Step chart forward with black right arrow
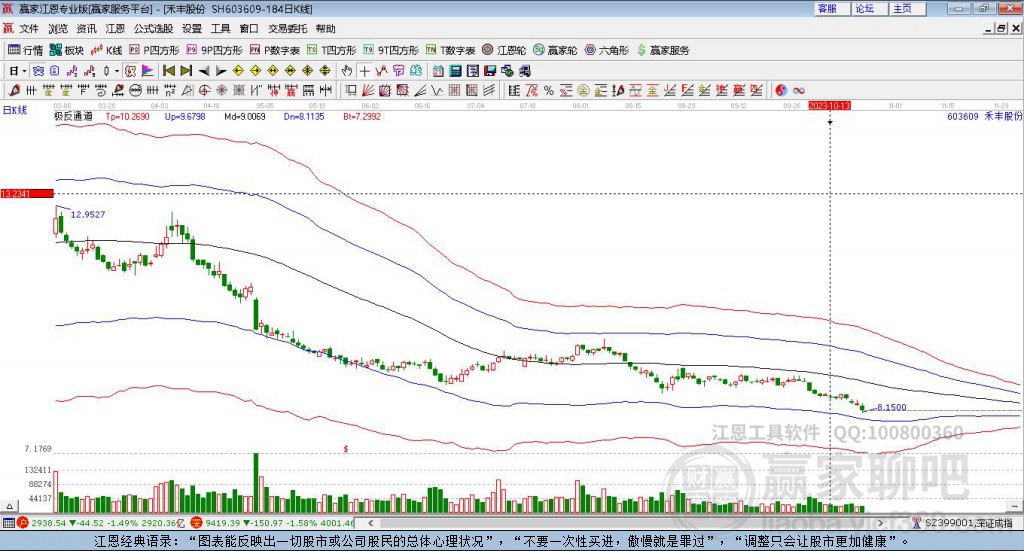 point(221,71)
